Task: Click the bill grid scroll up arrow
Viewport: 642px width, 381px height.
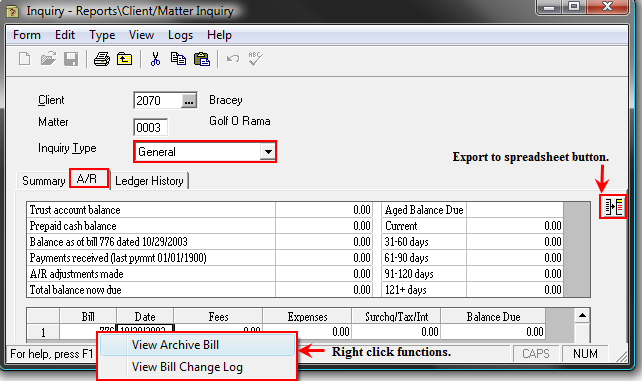Action: click(x=582, y=316)
